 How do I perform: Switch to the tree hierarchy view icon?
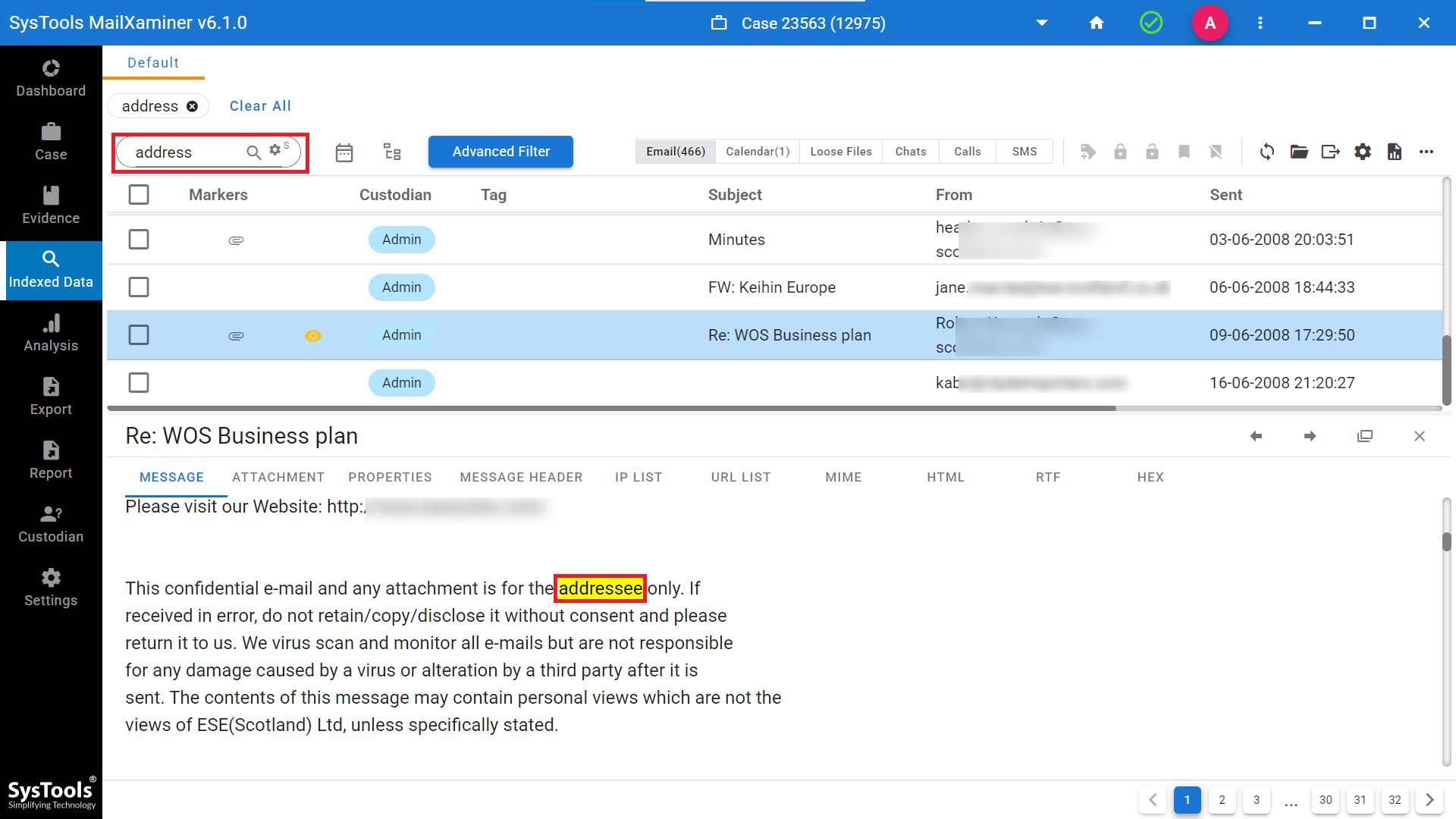392,152
